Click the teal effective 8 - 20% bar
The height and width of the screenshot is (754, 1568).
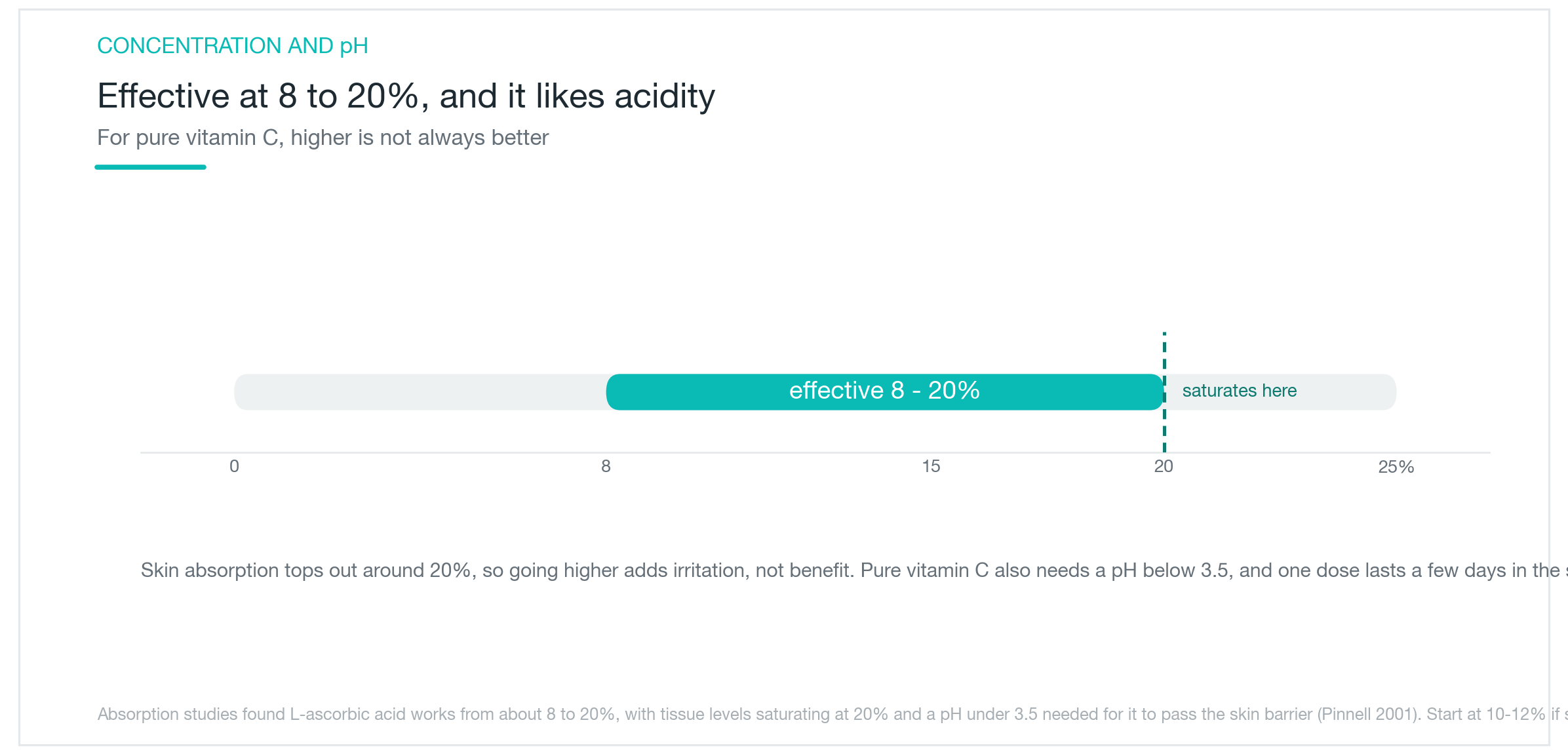coord(884,392)
